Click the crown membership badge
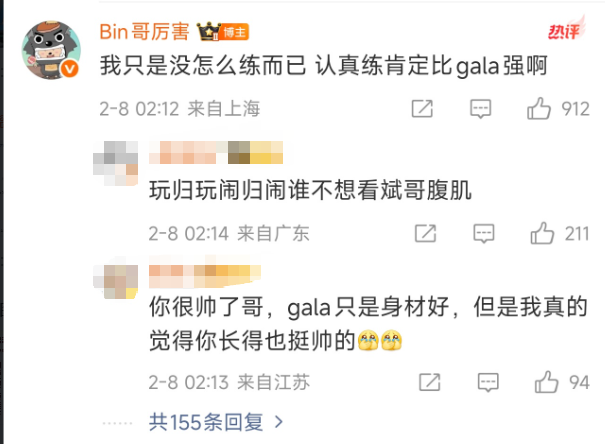Screen dimensions: 605x444 [208, 32]
